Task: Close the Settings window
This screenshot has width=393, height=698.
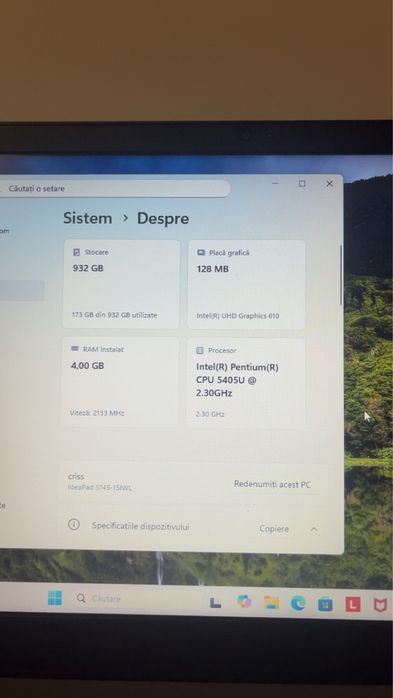Action: (x=329, y=183)
